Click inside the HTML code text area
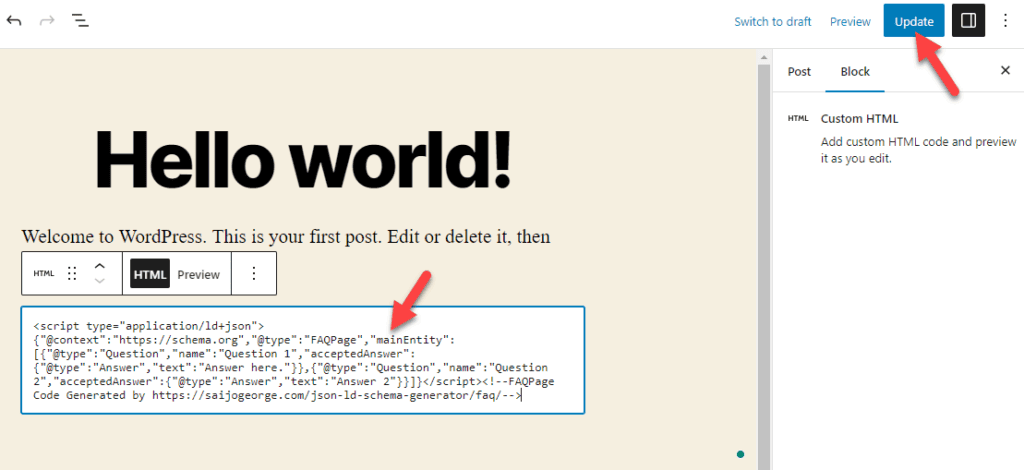Image resolution: width=1024 pixels, height=470 pixels. coord(303,360)
